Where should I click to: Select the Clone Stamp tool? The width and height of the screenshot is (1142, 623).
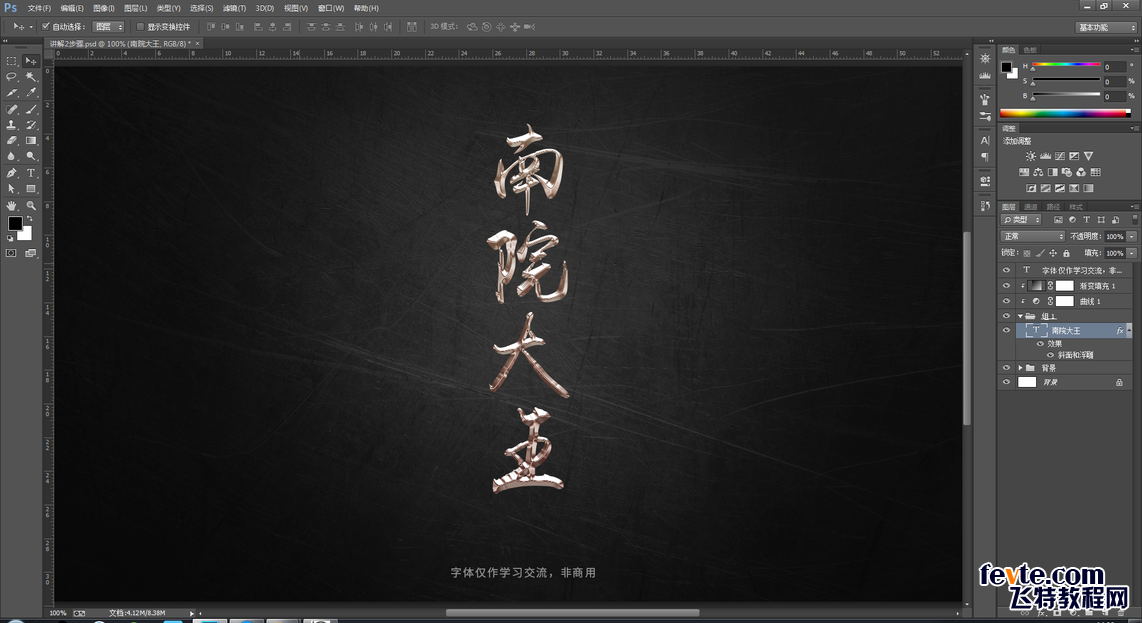coord(11,125)
